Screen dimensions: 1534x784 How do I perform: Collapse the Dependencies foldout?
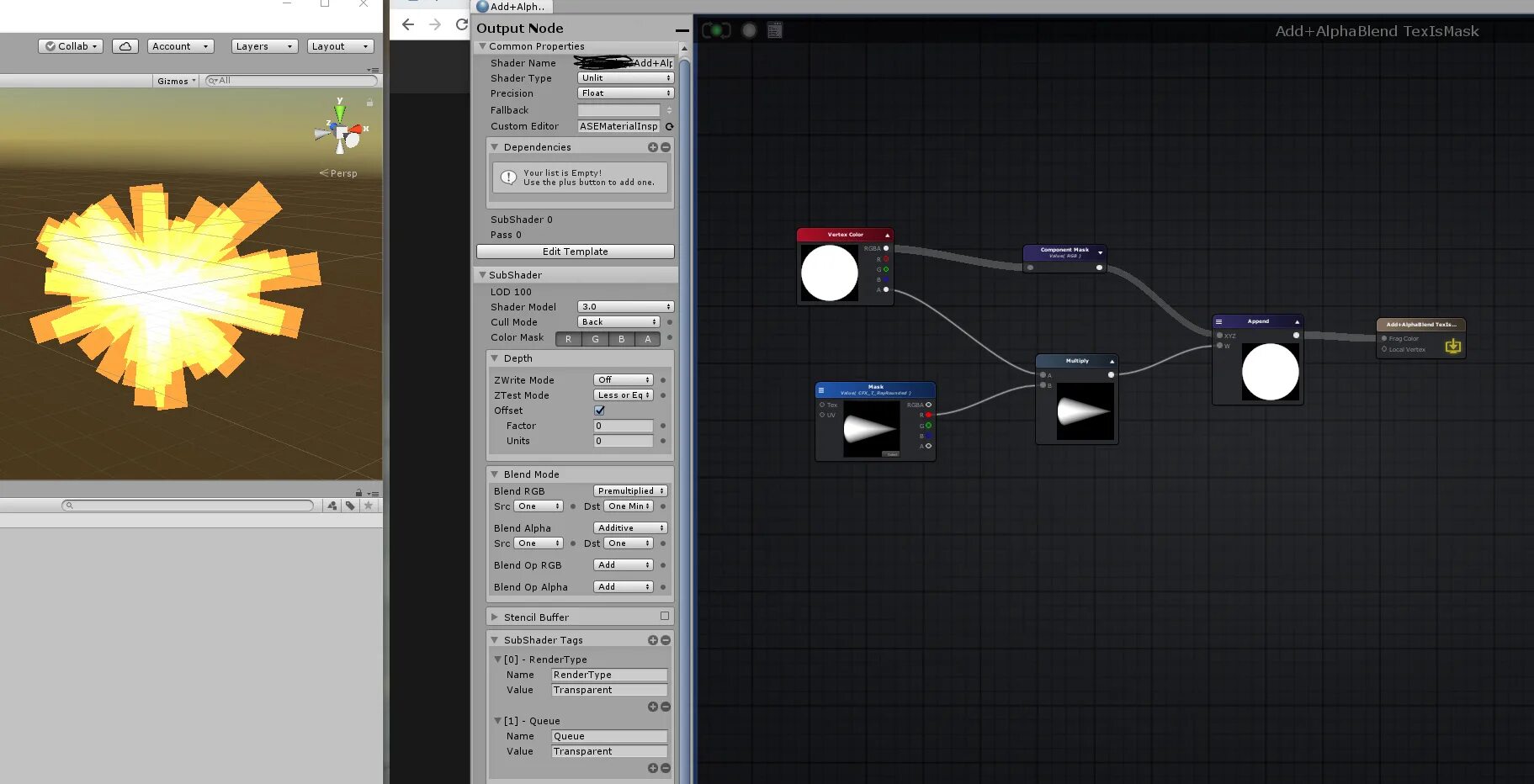[x=495, y=147]
